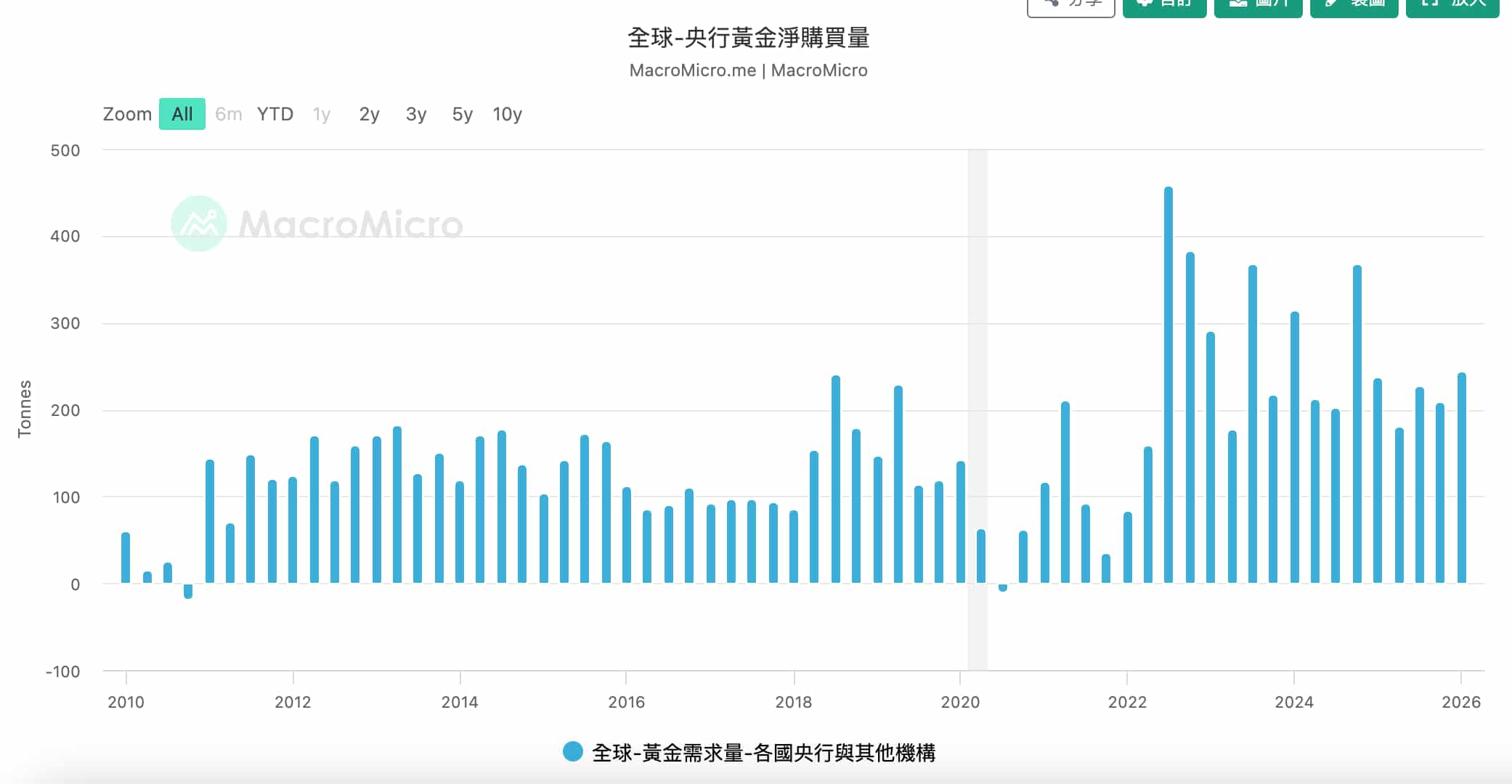Set zoom range to 5y
The height and width of the screenshot is (784, 1512).
[x=462, y=114]
